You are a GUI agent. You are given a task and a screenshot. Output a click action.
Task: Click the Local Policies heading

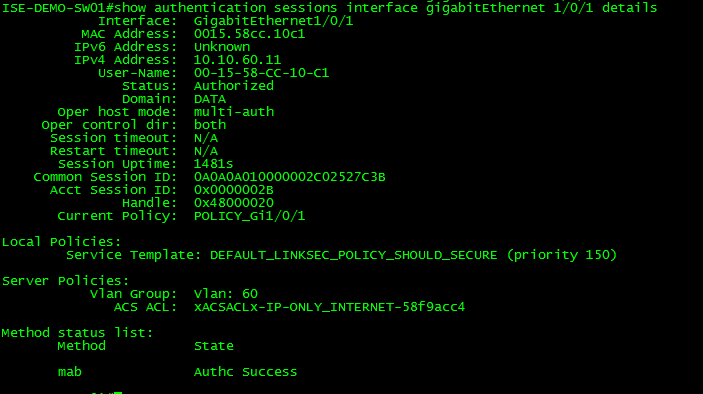coord(61,242)
